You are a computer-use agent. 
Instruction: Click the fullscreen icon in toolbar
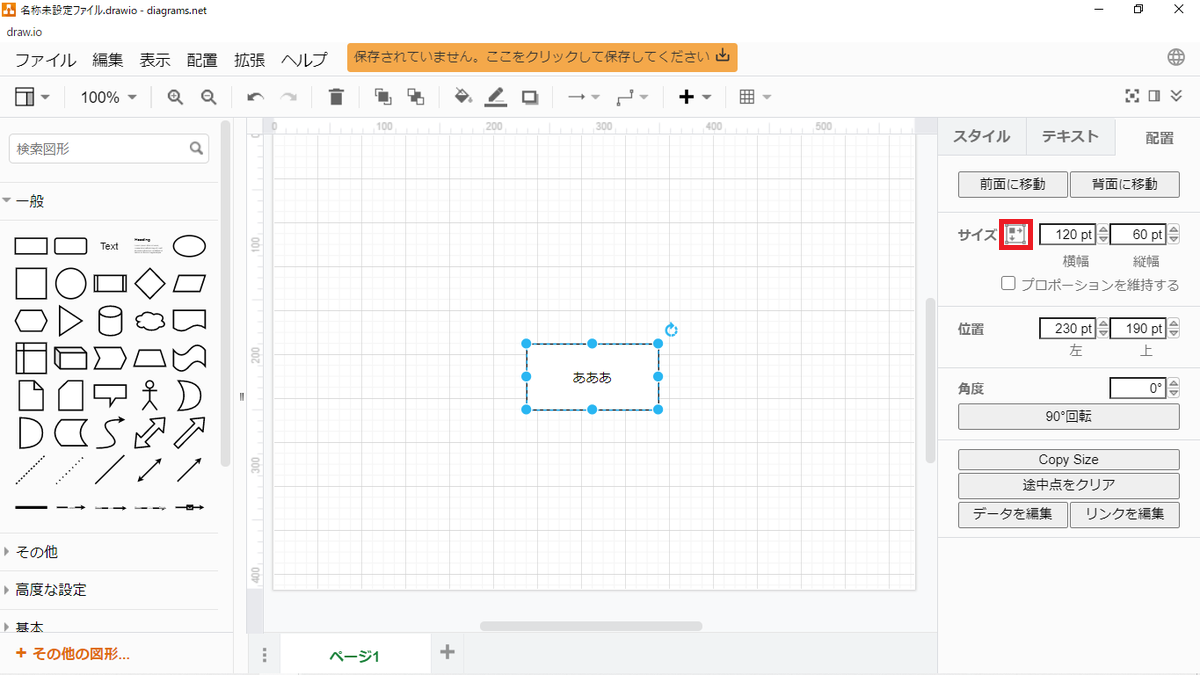(x=1132, y=96)
